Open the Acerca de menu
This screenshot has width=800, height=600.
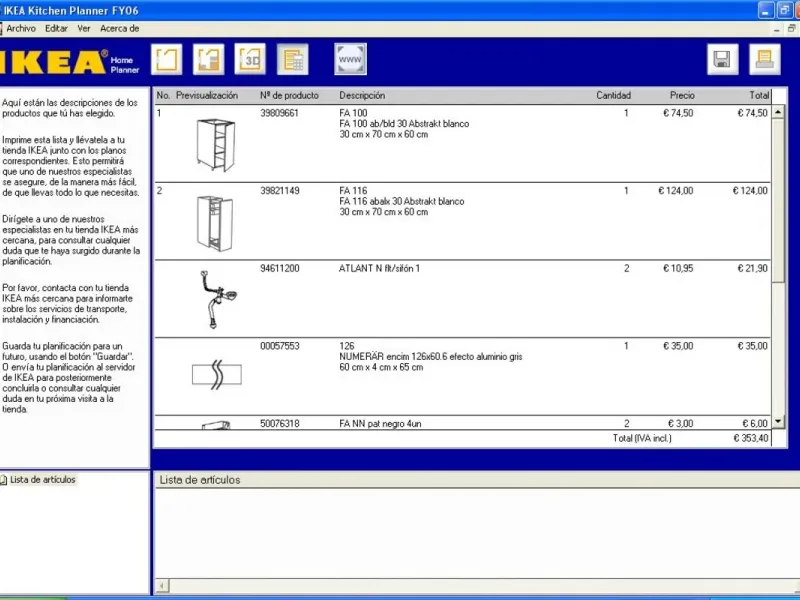(x=119, y=29)
